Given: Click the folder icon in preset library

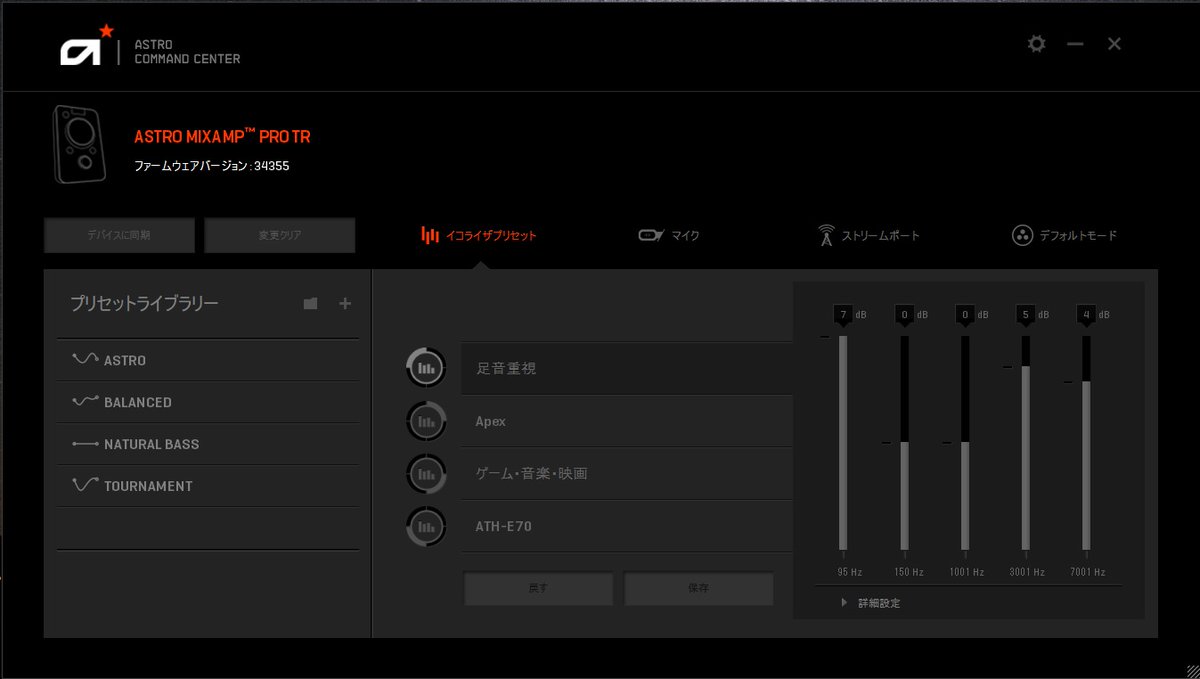Looking at the screenshot, I should pos(311,304).
